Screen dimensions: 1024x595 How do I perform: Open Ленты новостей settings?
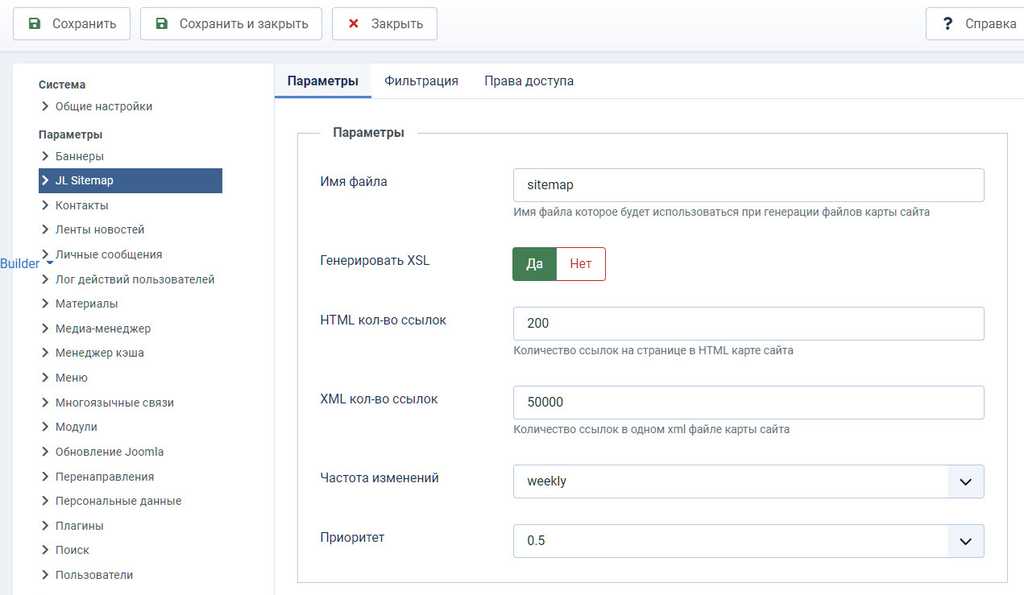pyautogui.click(x=99, y=230)
